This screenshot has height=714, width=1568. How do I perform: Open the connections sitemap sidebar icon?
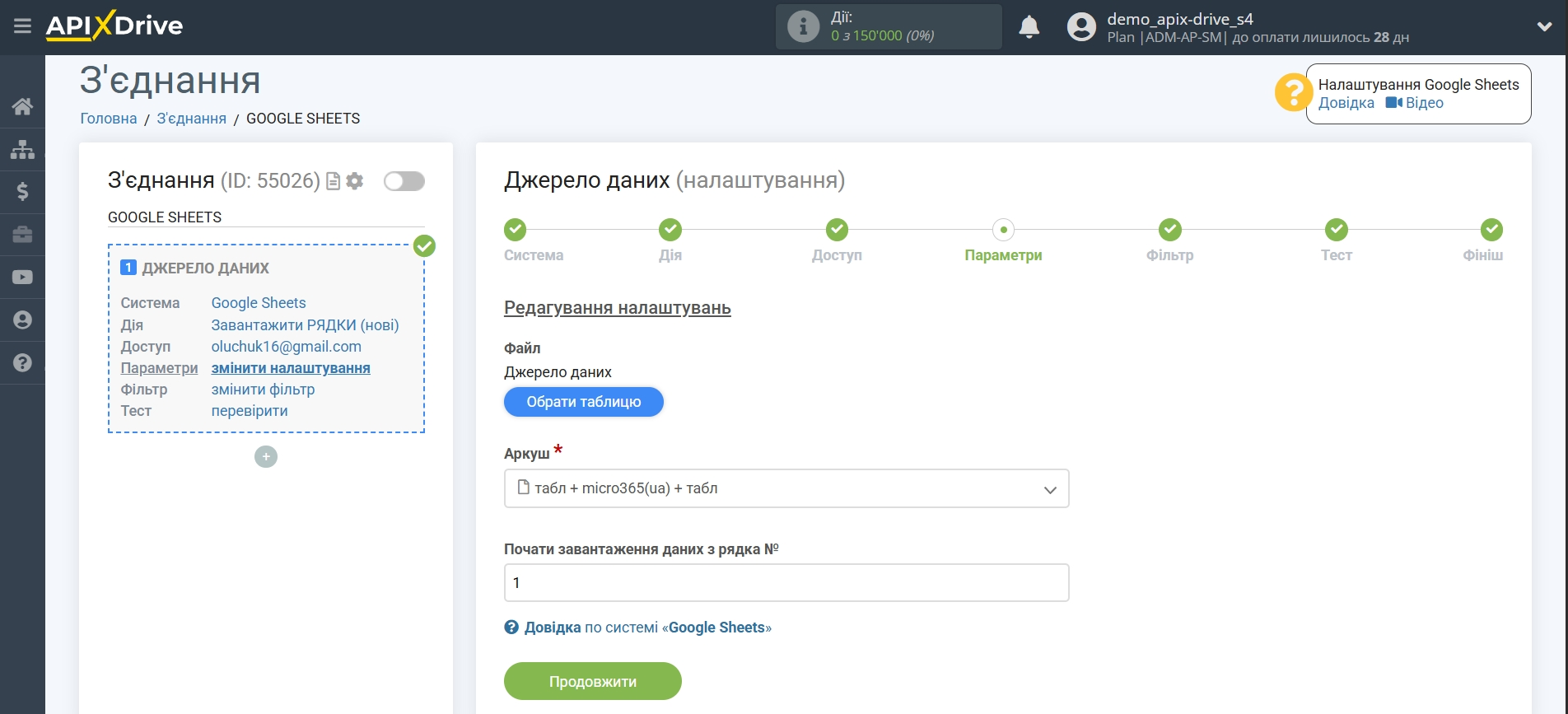point(22,149)
